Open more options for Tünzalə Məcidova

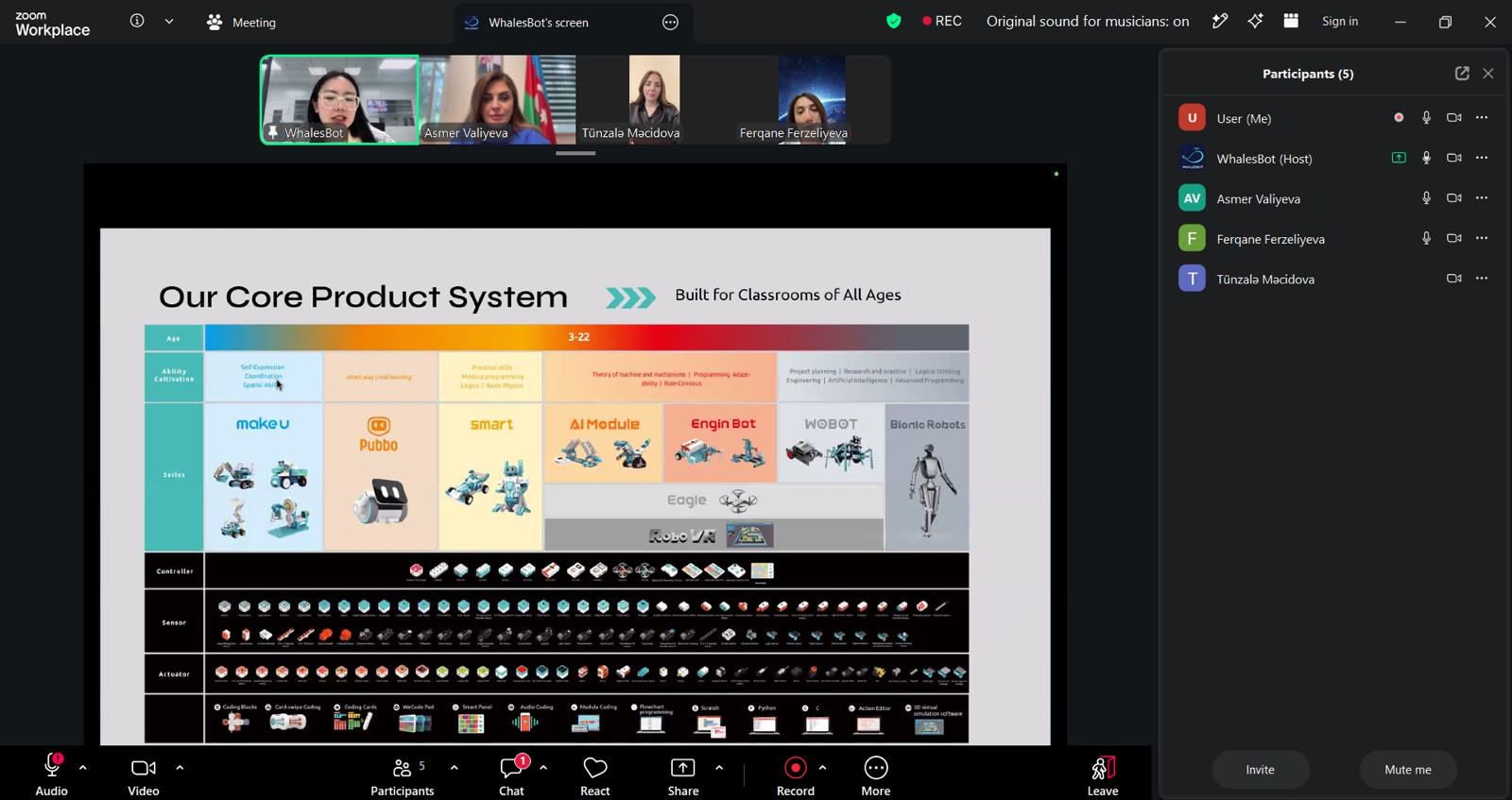[1482, 279]
